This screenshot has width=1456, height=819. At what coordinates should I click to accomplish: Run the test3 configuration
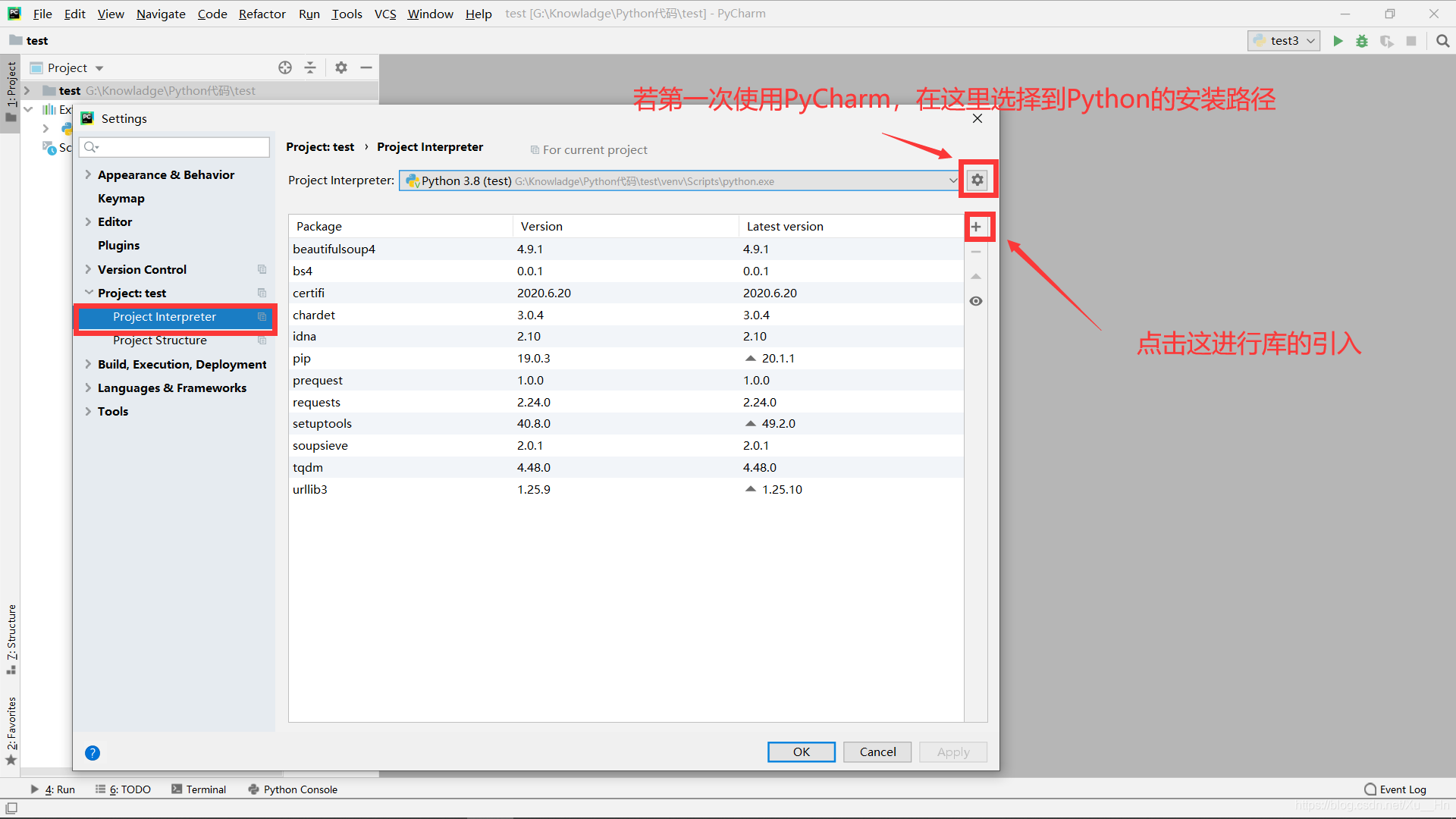pos(1338,41)
